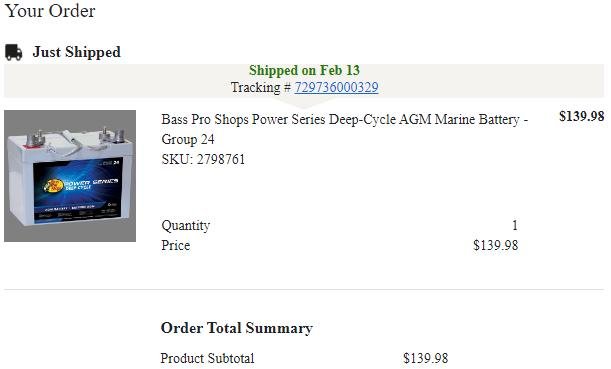611x369 pixels.
Task: Click the Product Subtotal label
Action: click(x=207, y=358)
